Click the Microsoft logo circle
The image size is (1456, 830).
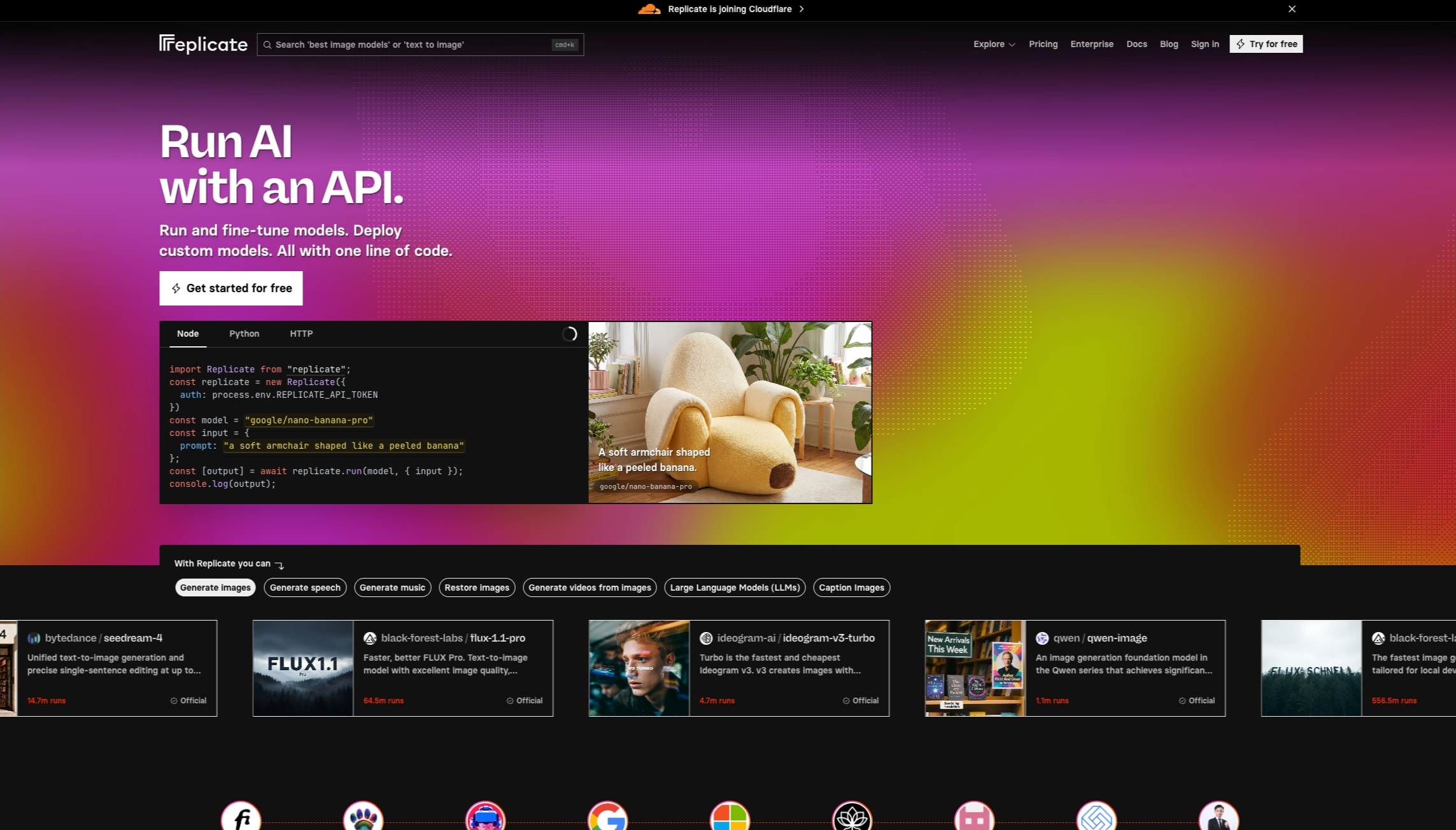[730, 817]
